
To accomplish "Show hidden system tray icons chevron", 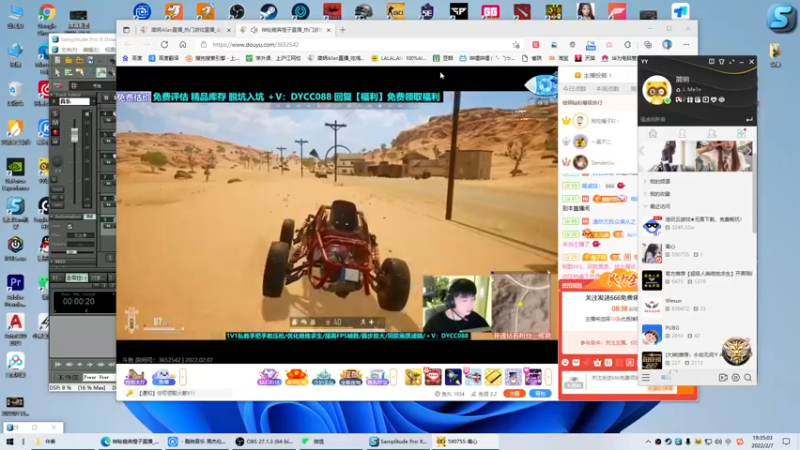I will (x=648, y=441).
